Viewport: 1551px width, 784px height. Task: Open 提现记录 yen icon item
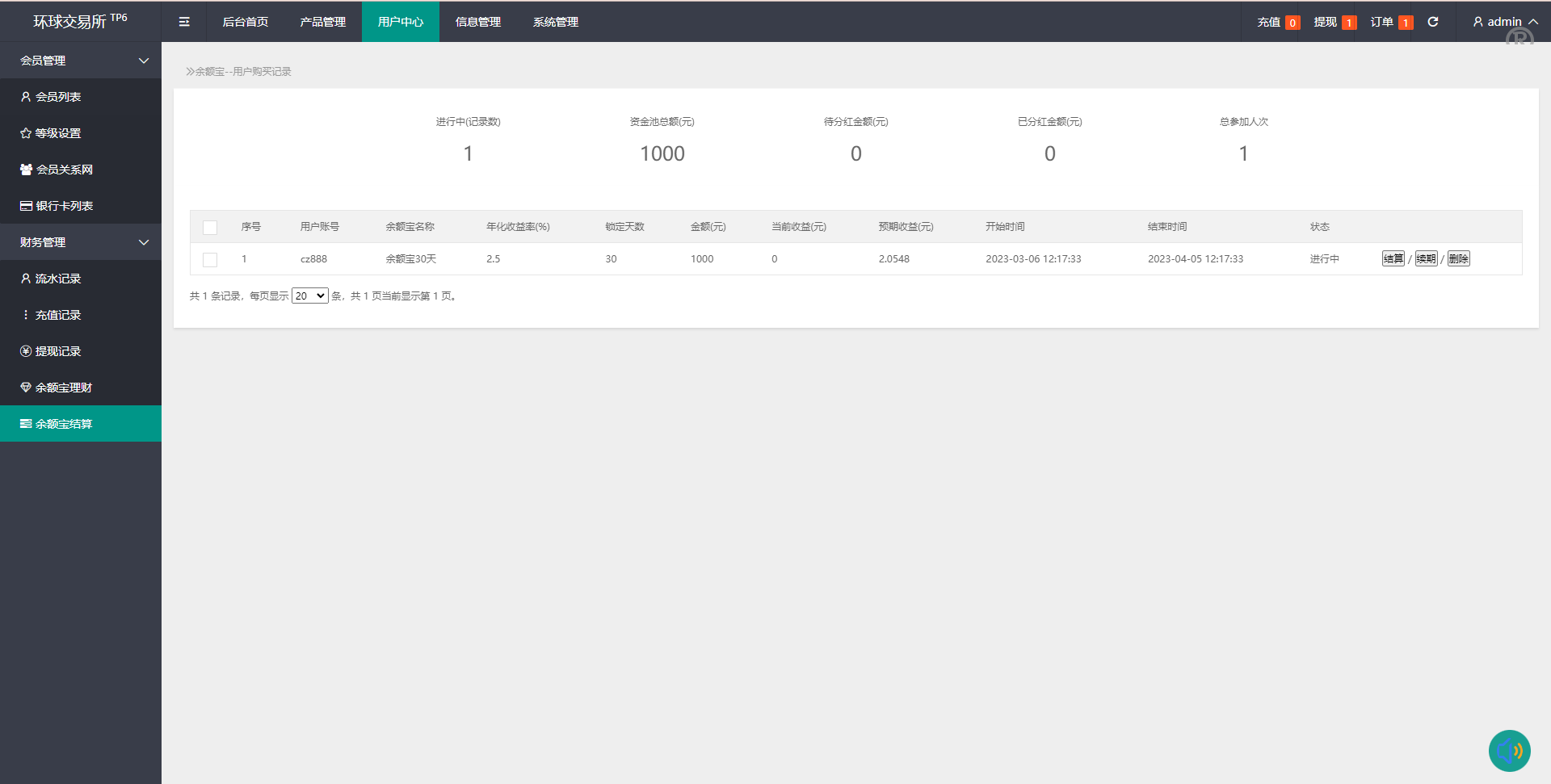[x=26, y=351]
